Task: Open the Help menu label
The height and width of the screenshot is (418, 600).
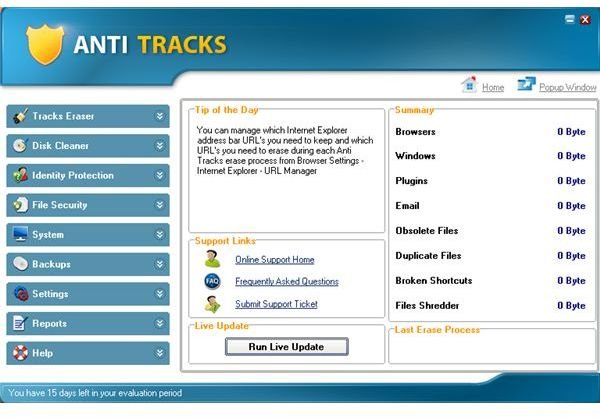Action: [x=42, y=353]
